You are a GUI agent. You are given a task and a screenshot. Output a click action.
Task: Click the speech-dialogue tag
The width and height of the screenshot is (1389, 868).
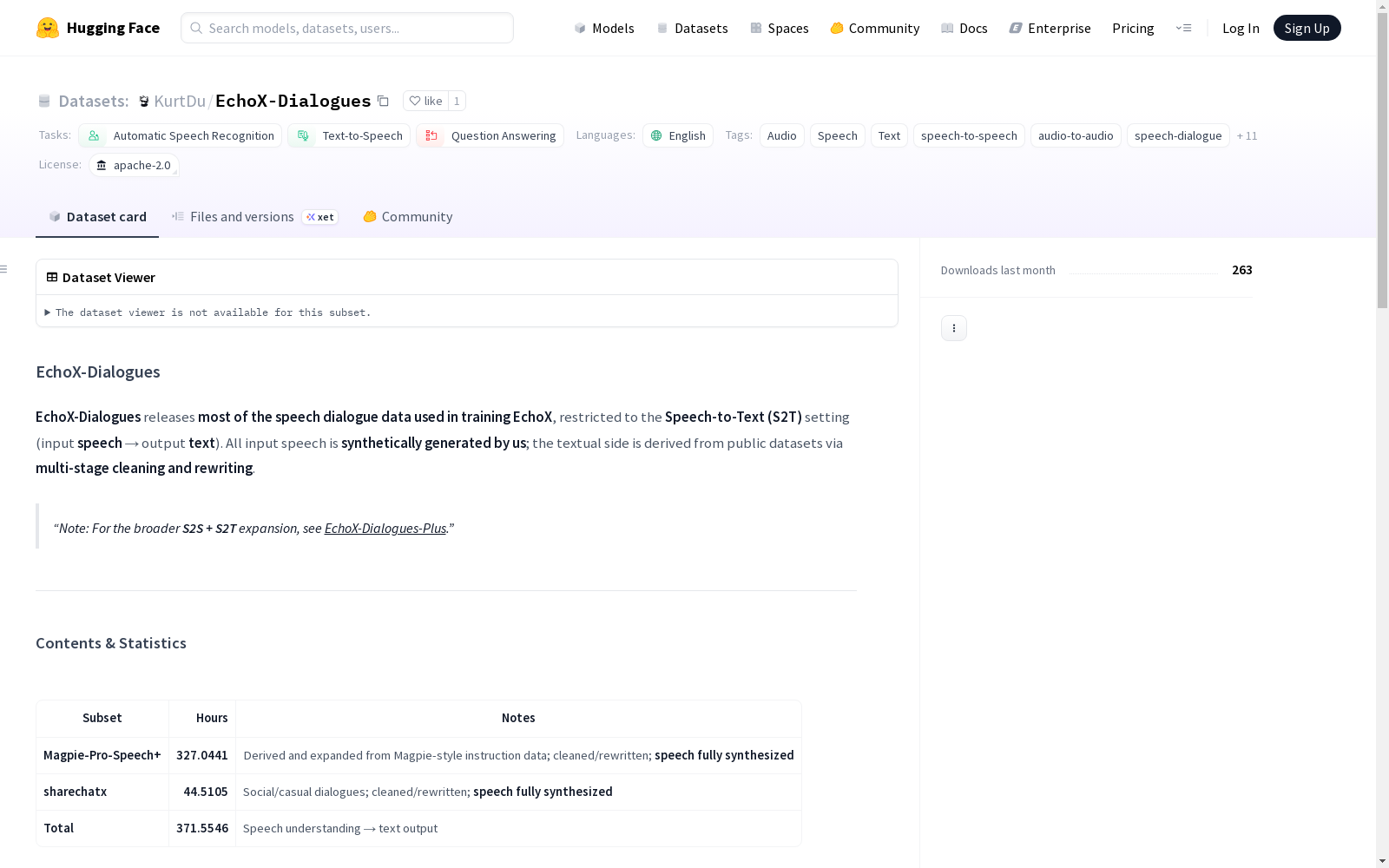click(x=1178, y=135)
